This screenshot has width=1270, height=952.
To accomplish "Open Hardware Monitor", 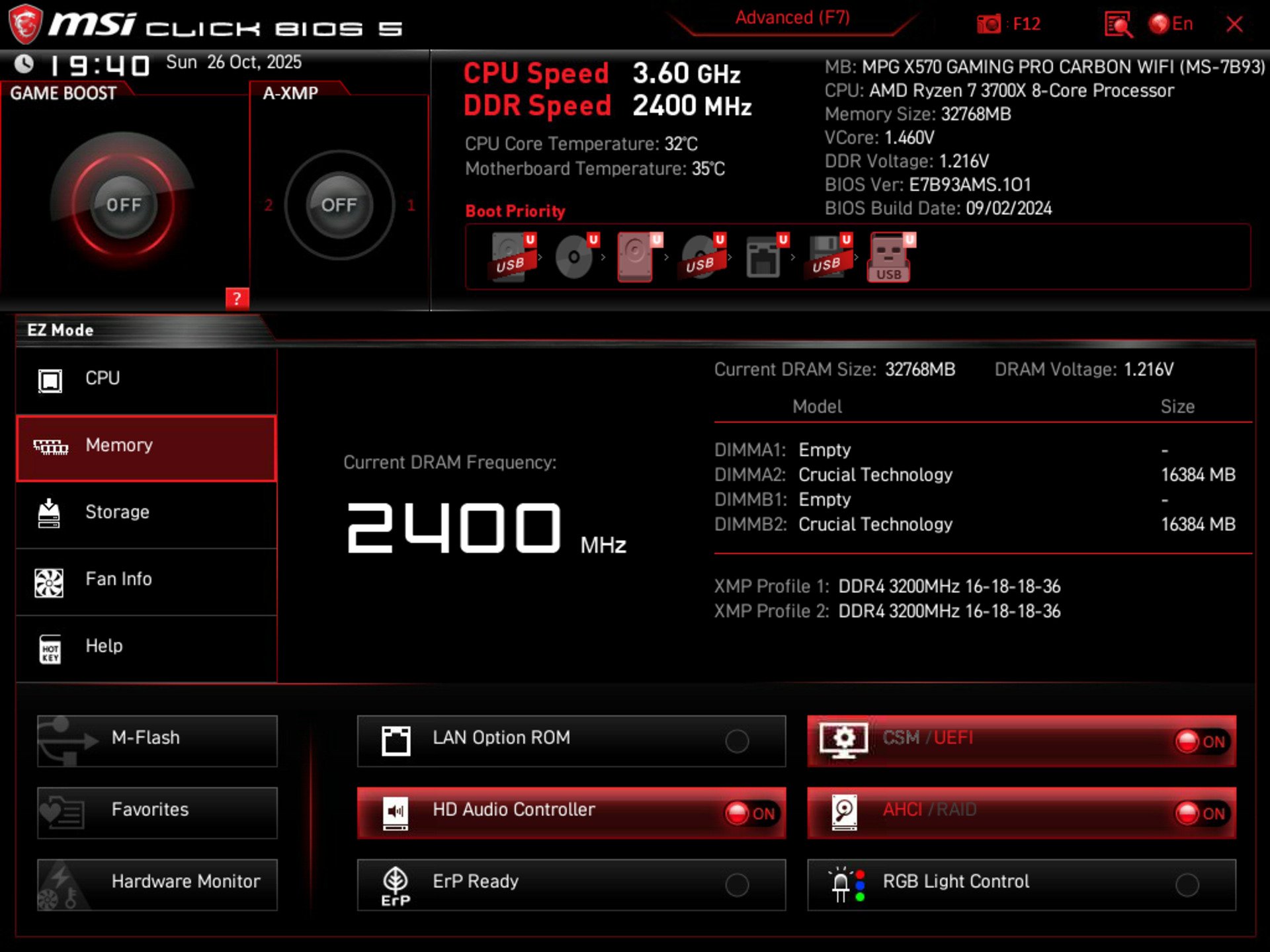I will (x=157, y=881).
